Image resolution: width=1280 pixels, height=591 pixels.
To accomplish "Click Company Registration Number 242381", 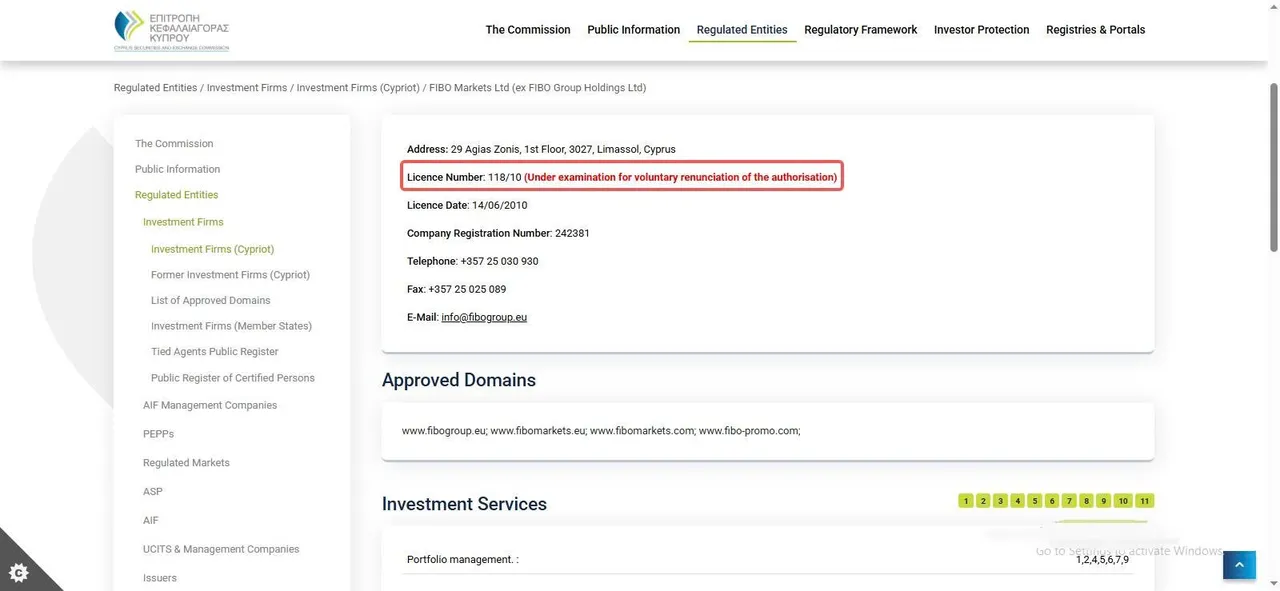I will [498, 233].
